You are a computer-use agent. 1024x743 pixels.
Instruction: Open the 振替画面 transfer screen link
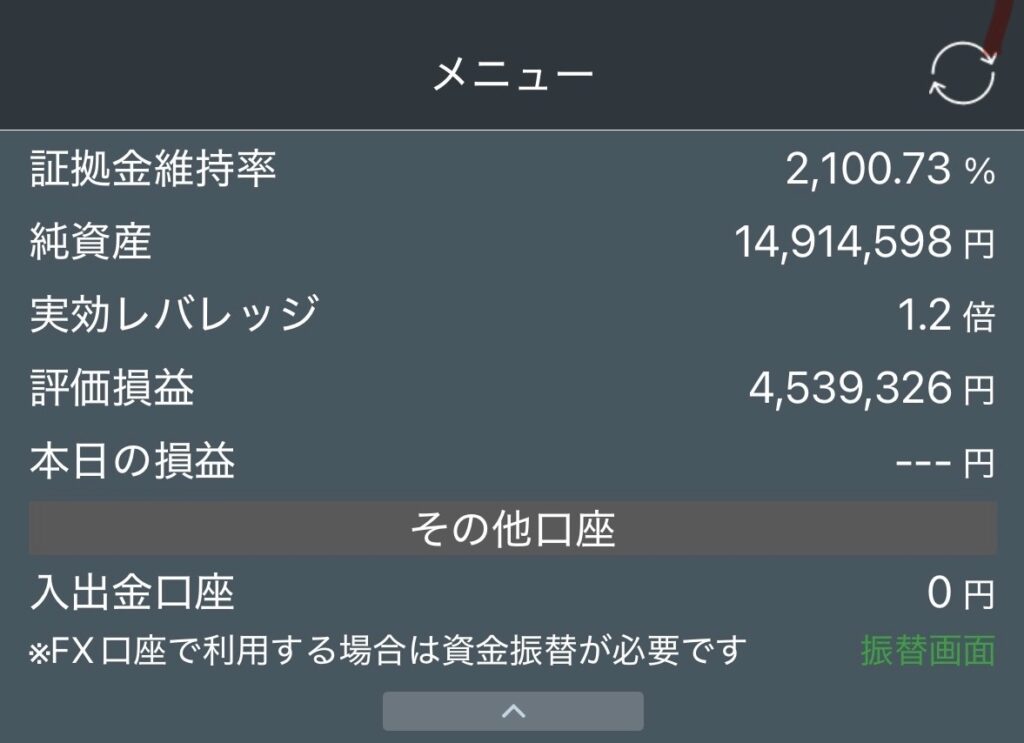928,650
